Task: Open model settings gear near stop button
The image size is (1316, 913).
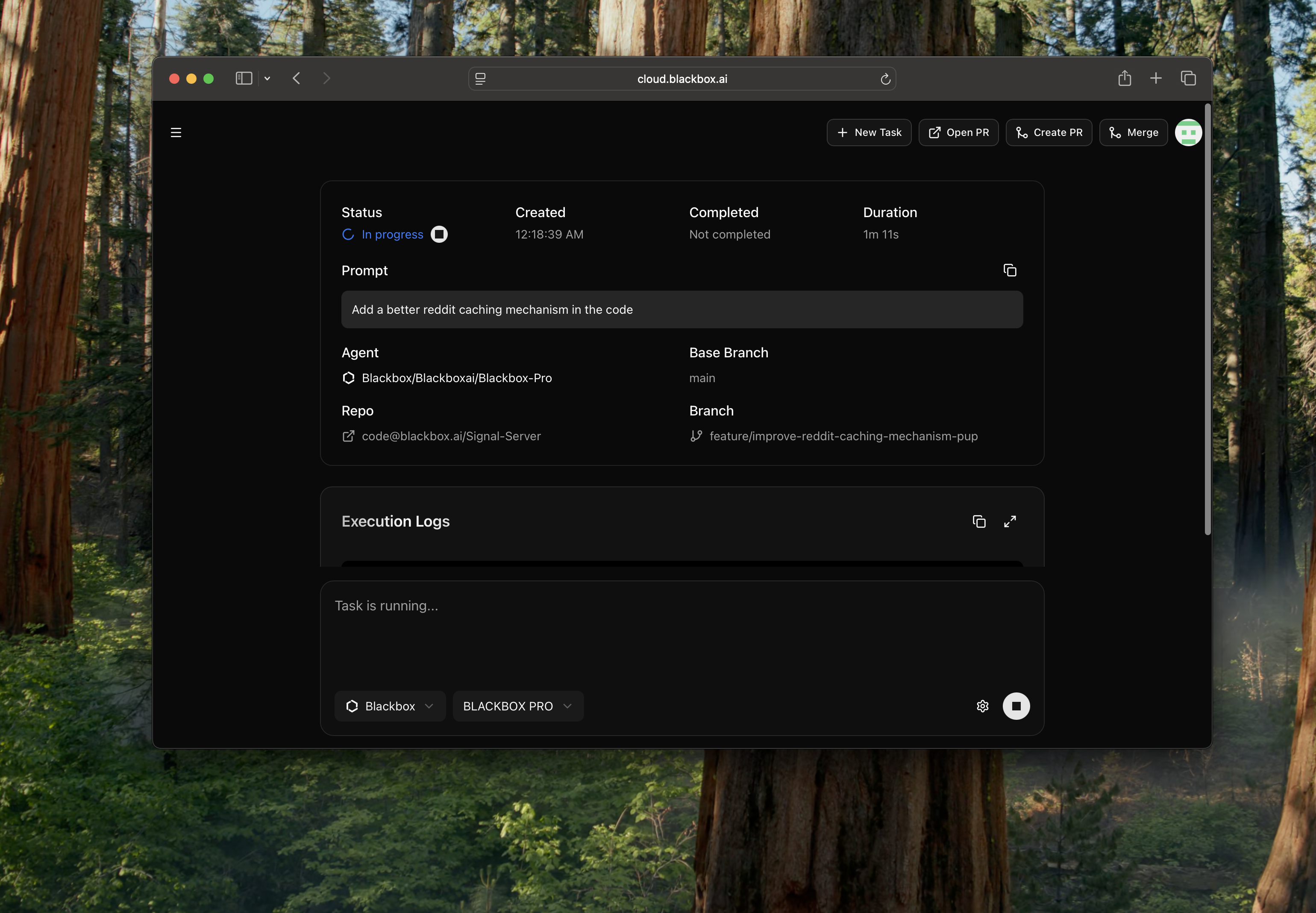Action: (x=982, y=705)
